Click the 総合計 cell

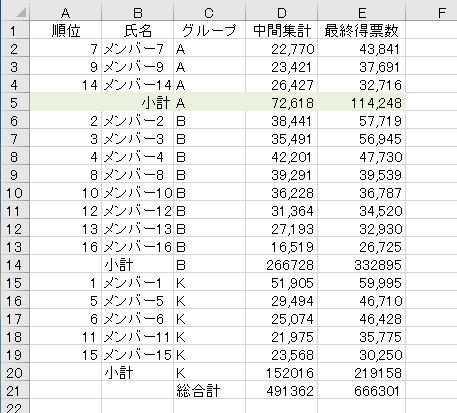pyautogui.click(x=209, y=391)
